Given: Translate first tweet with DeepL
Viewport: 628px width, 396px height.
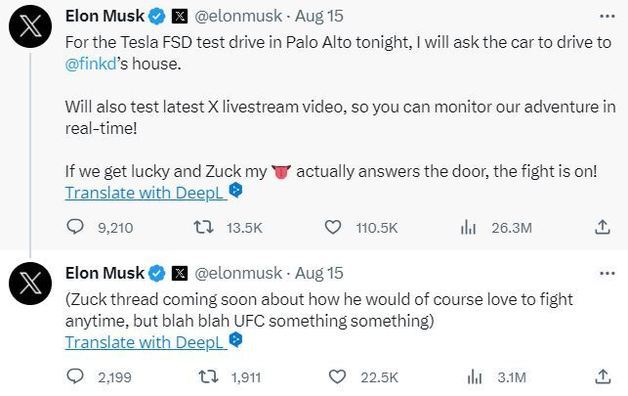Looking at the screenshot, I should click(x=144, y=193).
